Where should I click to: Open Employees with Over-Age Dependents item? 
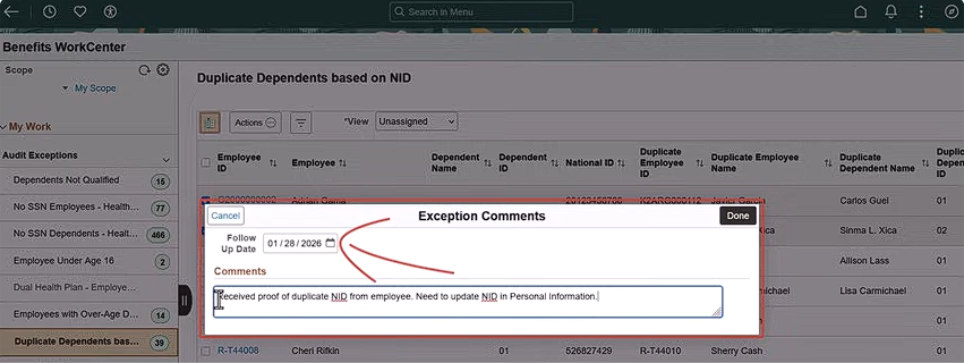tap(76, 314)
